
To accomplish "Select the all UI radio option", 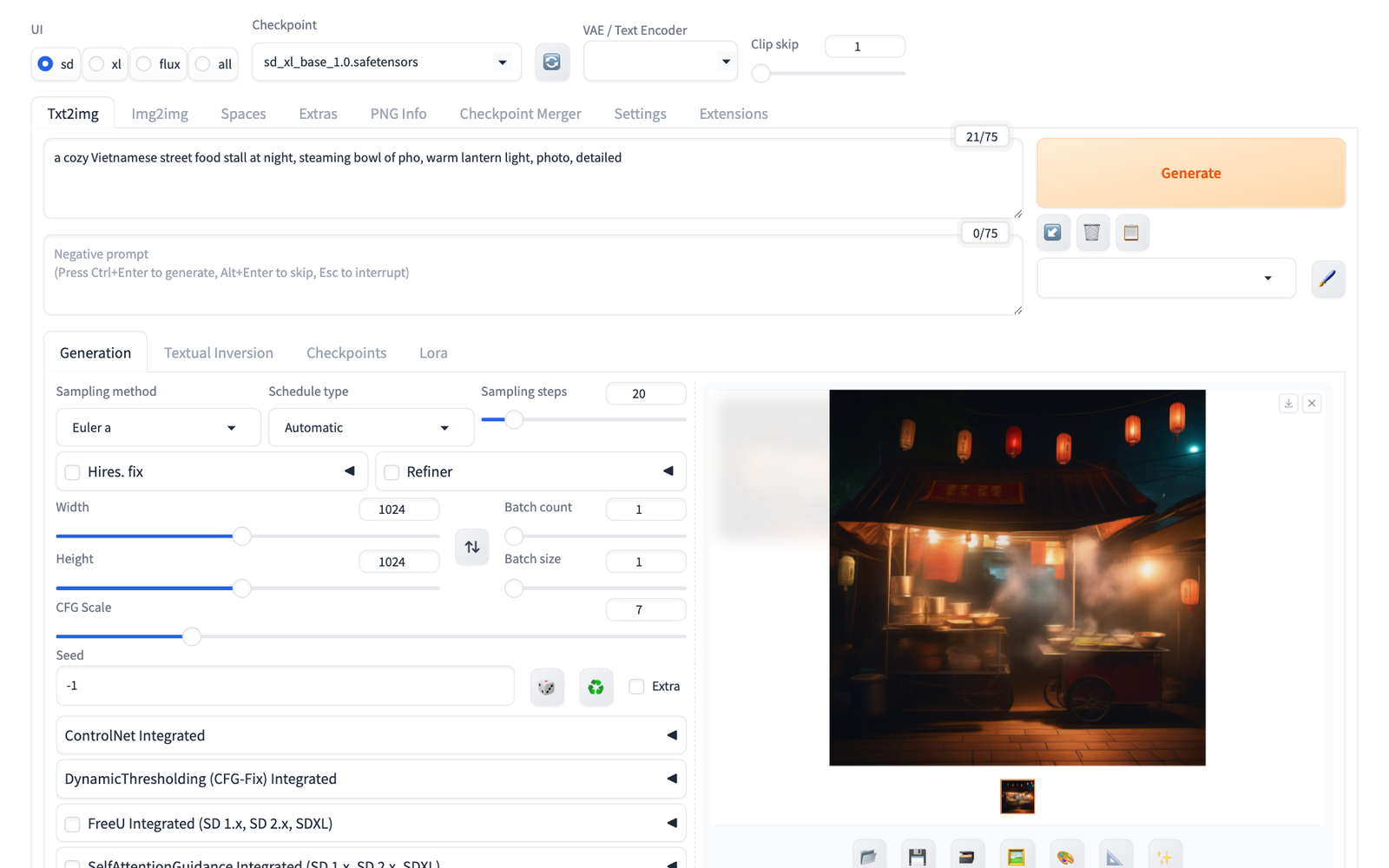I will tap(214, 64).
